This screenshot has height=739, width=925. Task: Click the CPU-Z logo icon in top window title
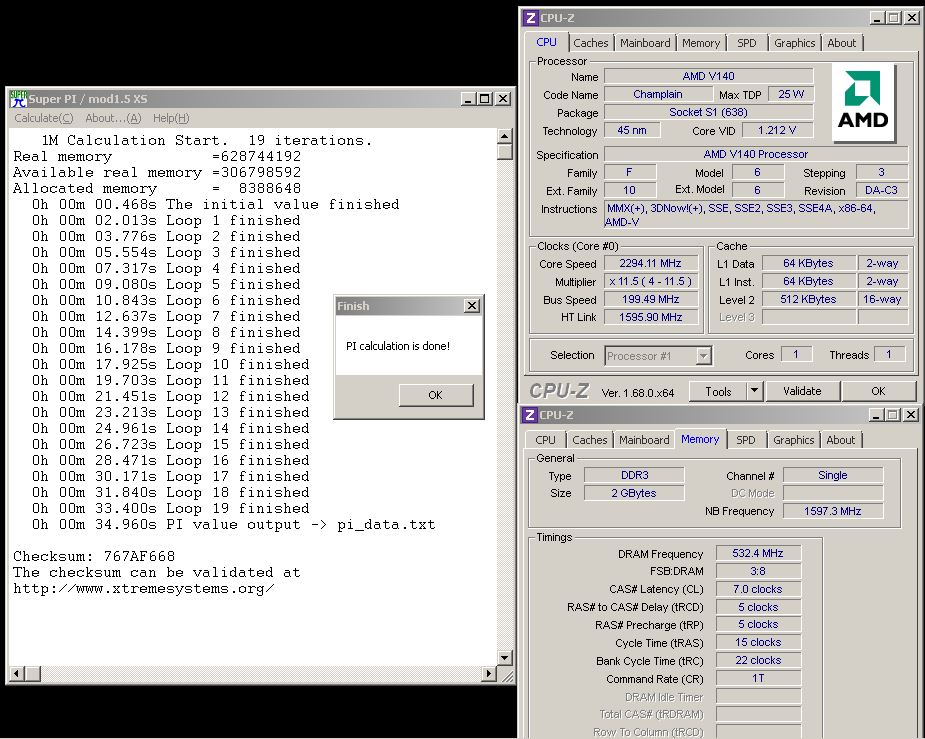click(x=530, y=18)
